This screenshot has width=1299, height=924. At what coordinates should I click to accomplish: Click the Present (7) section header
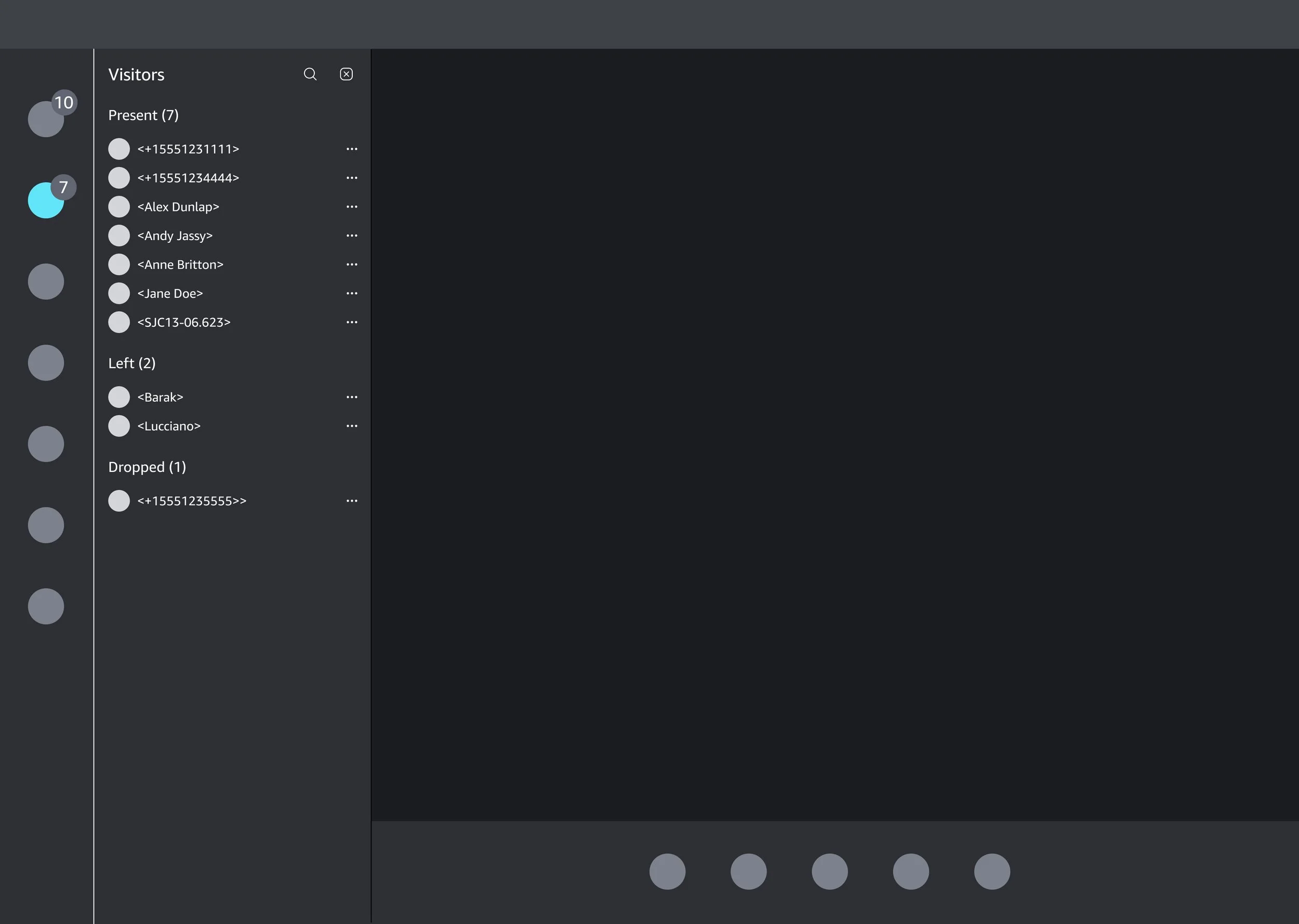[143, 115]
